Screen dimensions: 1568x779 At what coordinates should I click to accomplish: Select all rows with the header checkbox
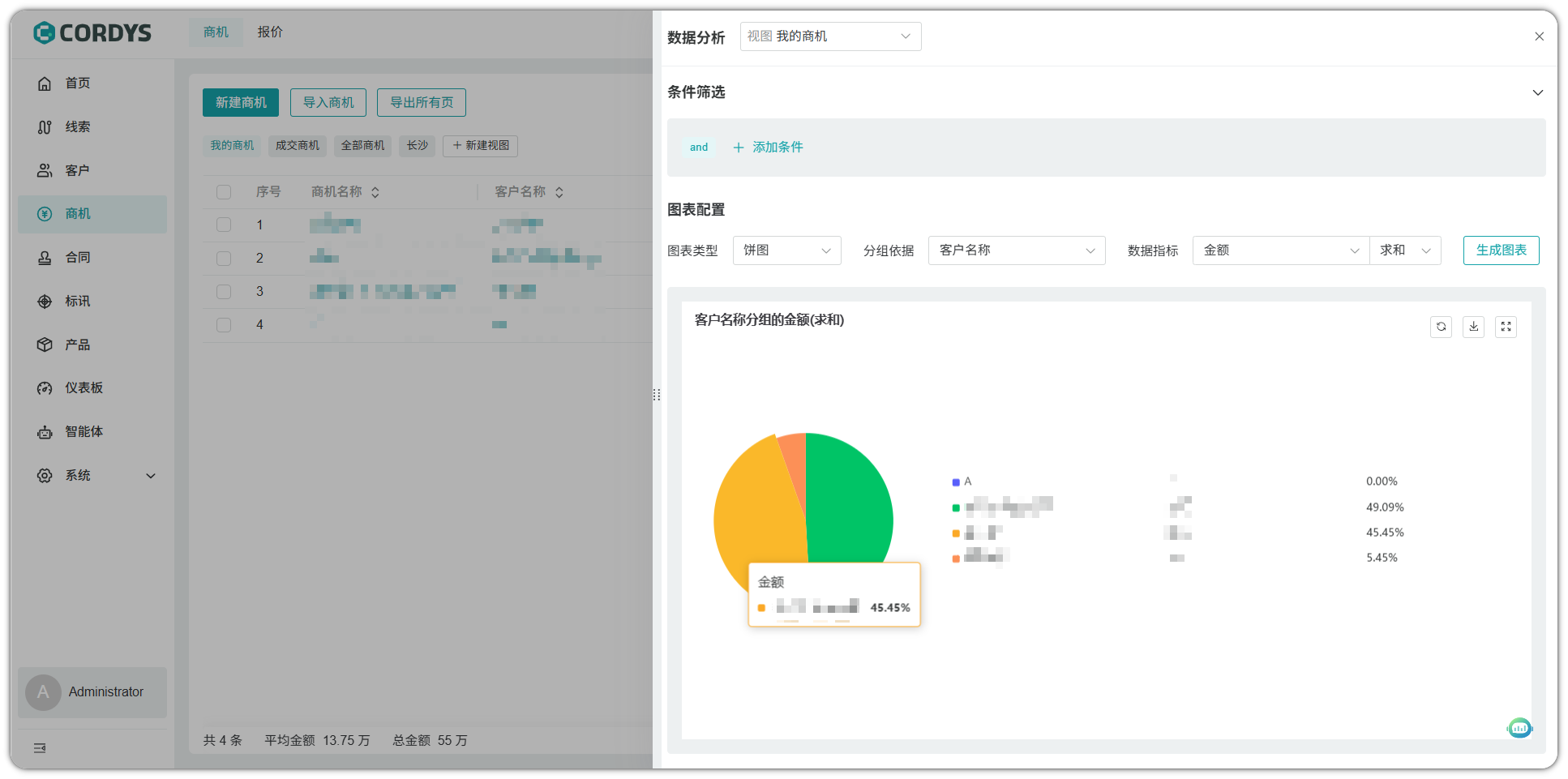point(224,191)
